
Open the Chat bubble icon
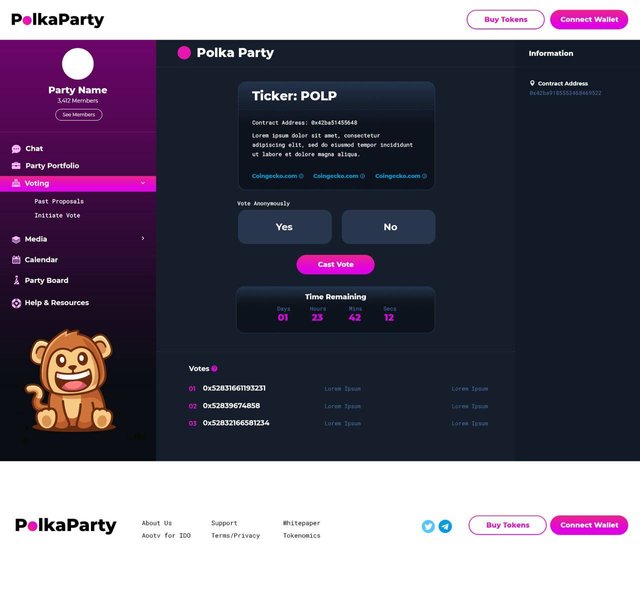16,149
